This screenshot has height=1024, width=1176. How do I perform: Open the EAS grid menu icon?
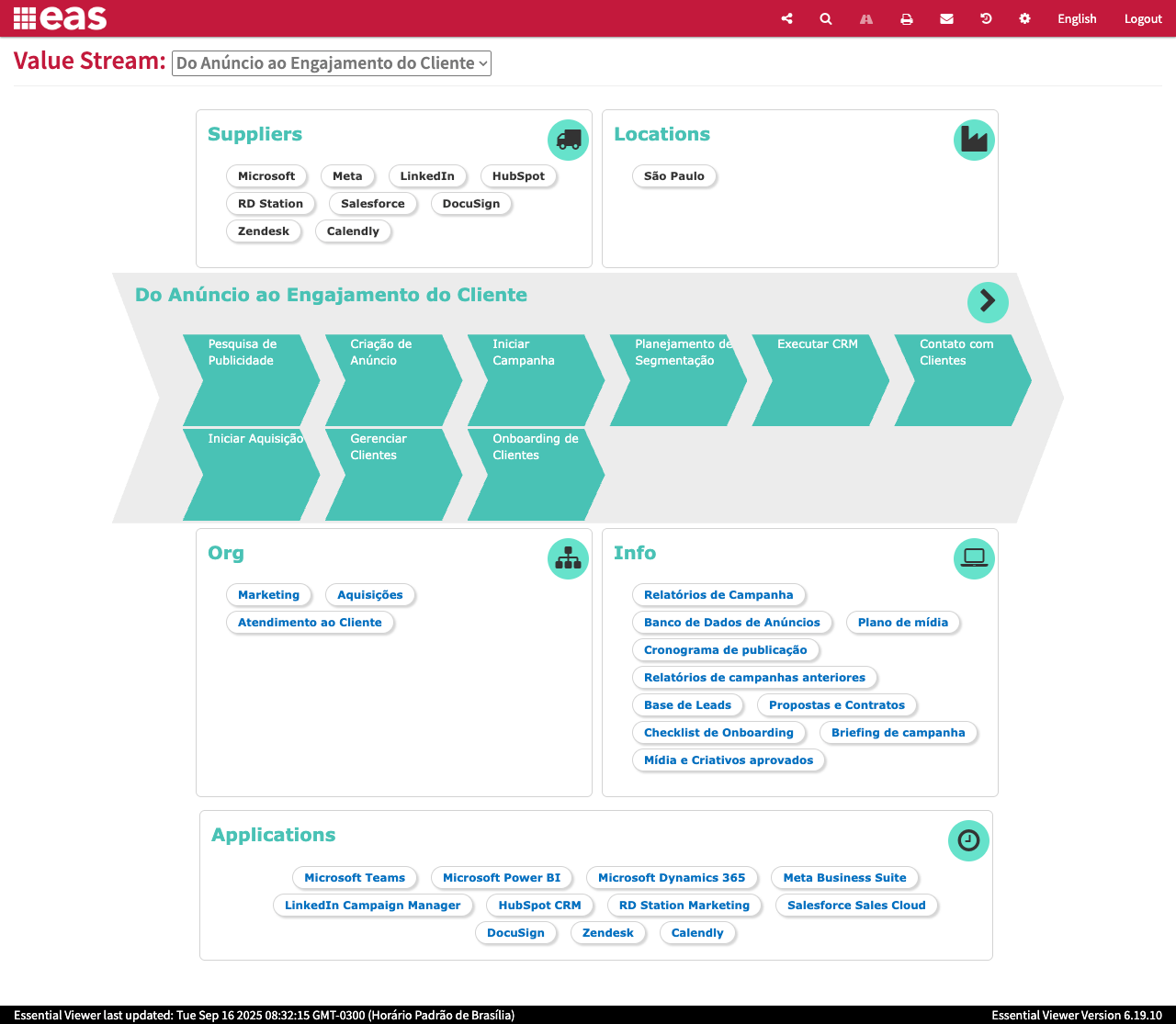pos(25,18)
